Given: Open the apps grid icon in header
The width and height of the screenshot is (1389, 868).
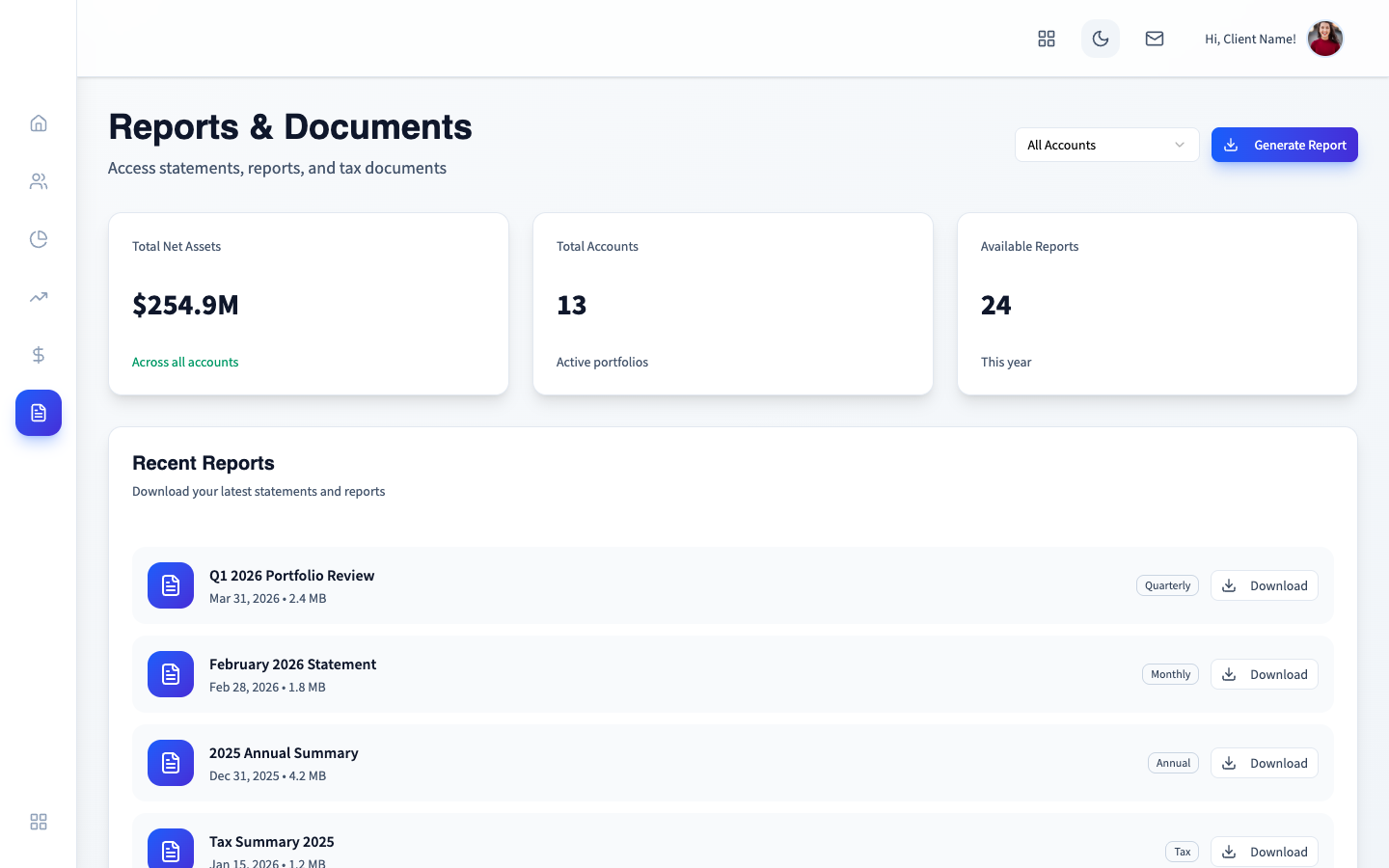Looking at the screenshot, I should [1047, 39].
